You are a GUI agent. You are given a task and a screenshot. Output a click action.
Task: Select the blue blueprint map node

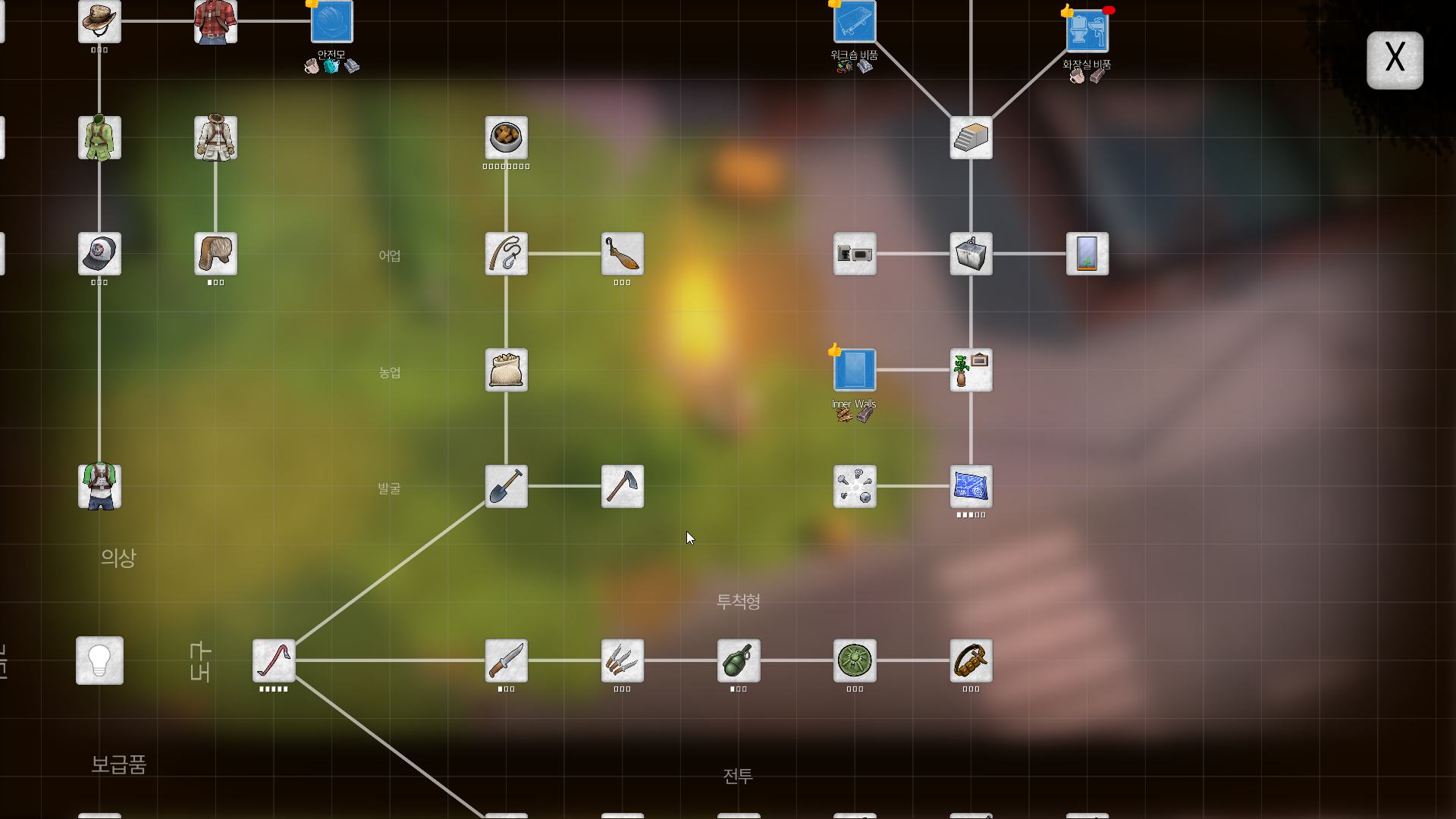(971, 486)
